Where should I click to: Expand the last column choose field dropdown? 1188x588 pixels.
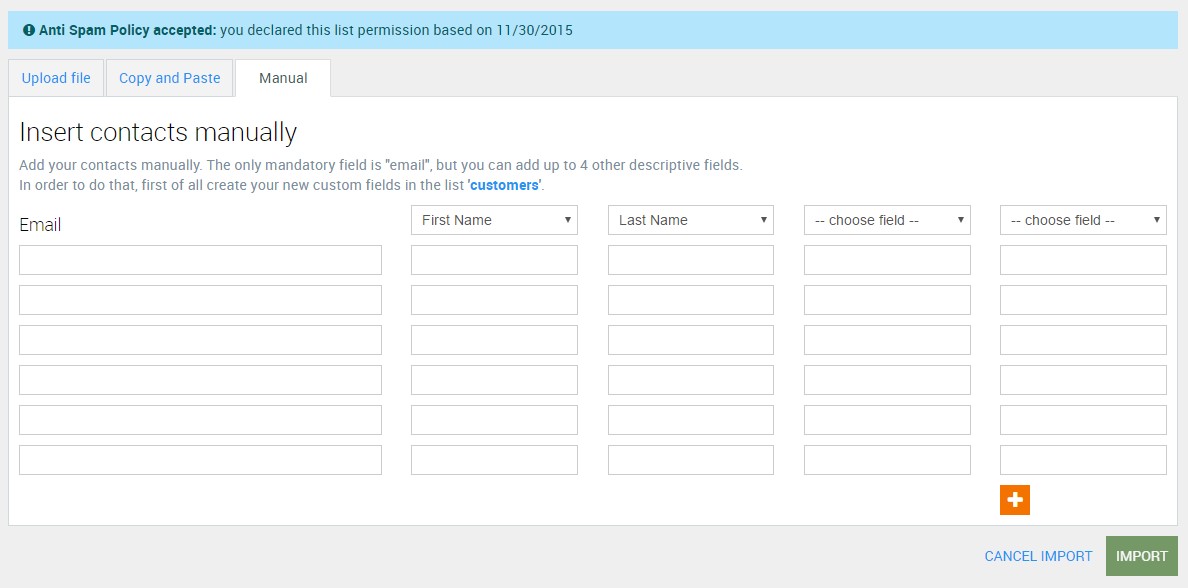(x=1083, y=220)
